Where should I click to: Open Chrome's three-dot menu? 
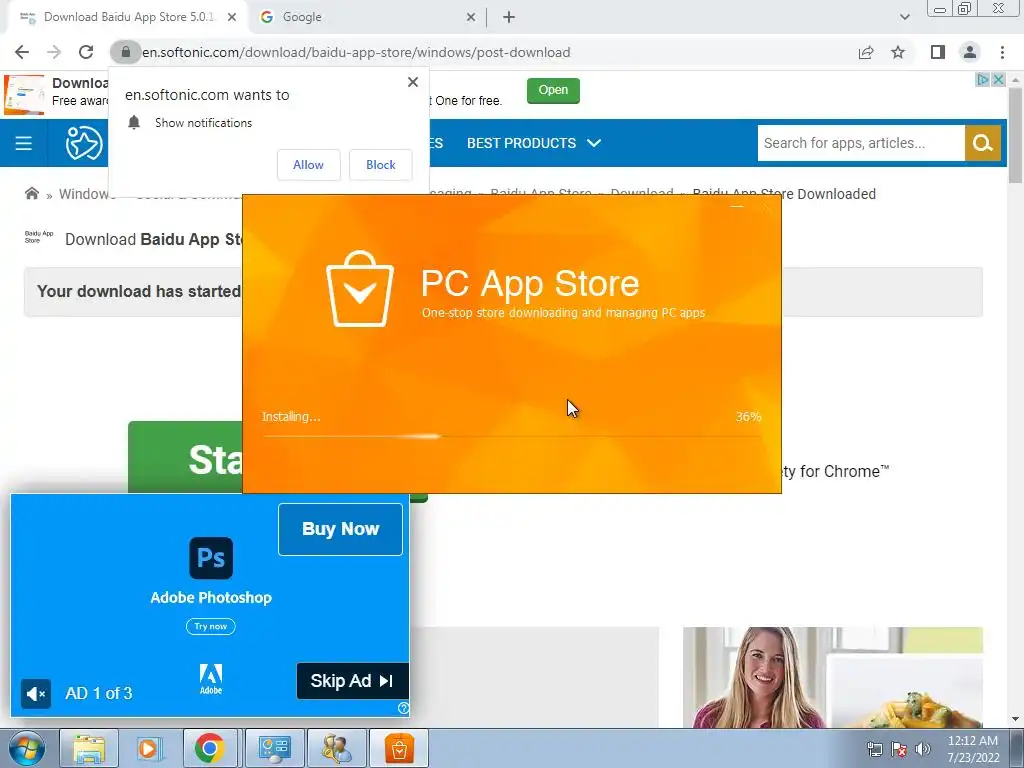pos(1002,52)
